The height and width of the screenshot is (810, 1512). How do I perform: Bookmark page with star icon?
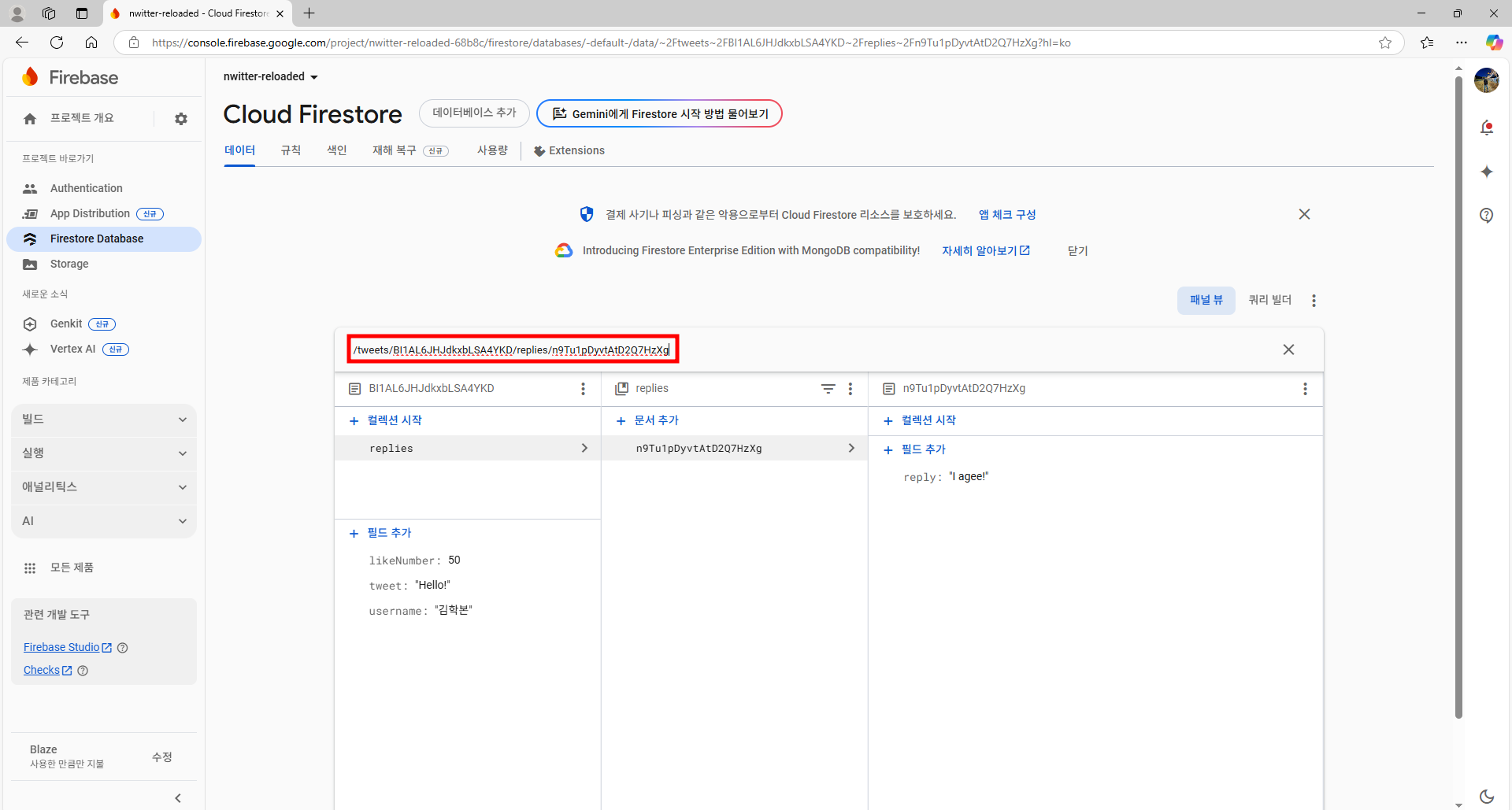tap(1385, 43)
